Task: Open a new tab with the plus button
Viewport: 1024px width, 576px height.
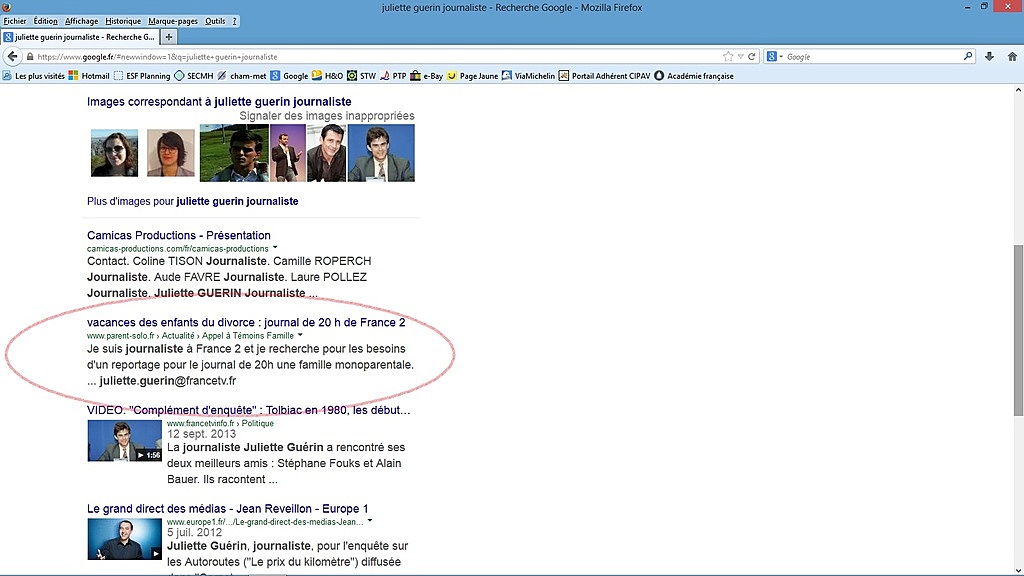Action: coord(168,37)
